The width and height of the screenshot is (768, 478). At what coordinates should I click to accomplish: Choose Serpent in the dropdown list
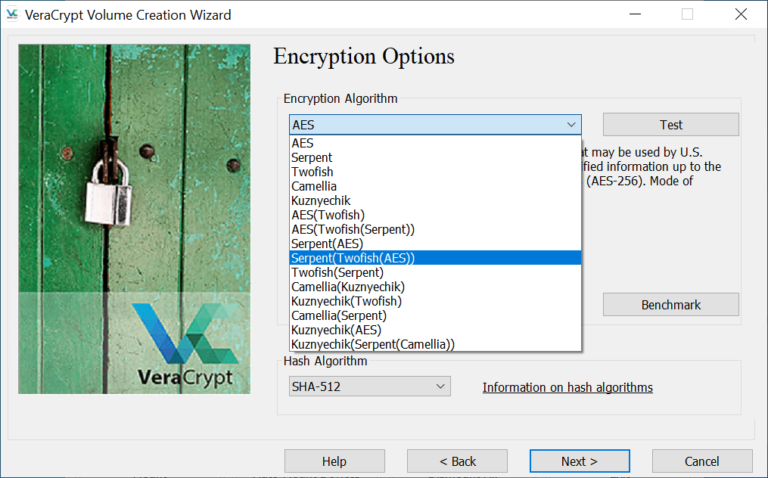point(435,158)
